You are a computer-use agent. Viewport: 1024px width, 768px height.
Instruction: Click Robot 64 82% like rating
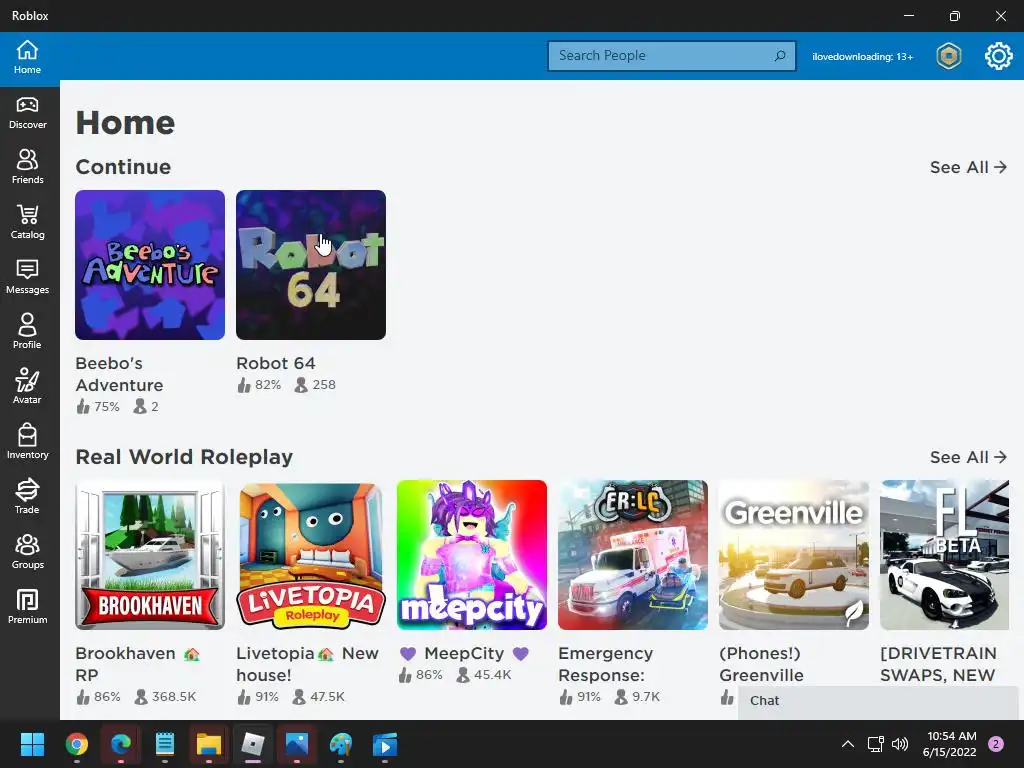pyautogui.click(x=259, y=385)
